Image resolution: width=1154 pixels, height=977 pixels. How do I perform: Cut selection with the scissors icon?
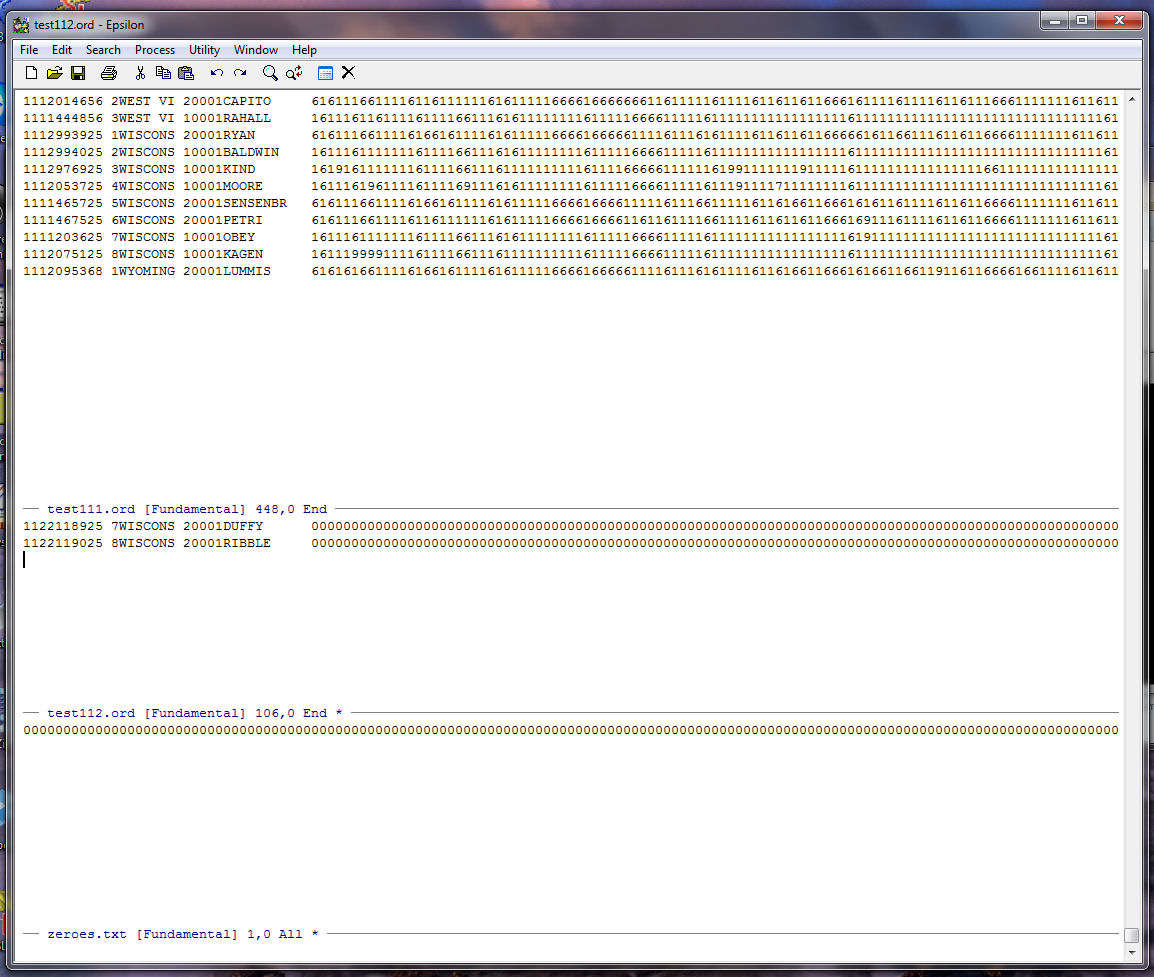pos(140,73)
